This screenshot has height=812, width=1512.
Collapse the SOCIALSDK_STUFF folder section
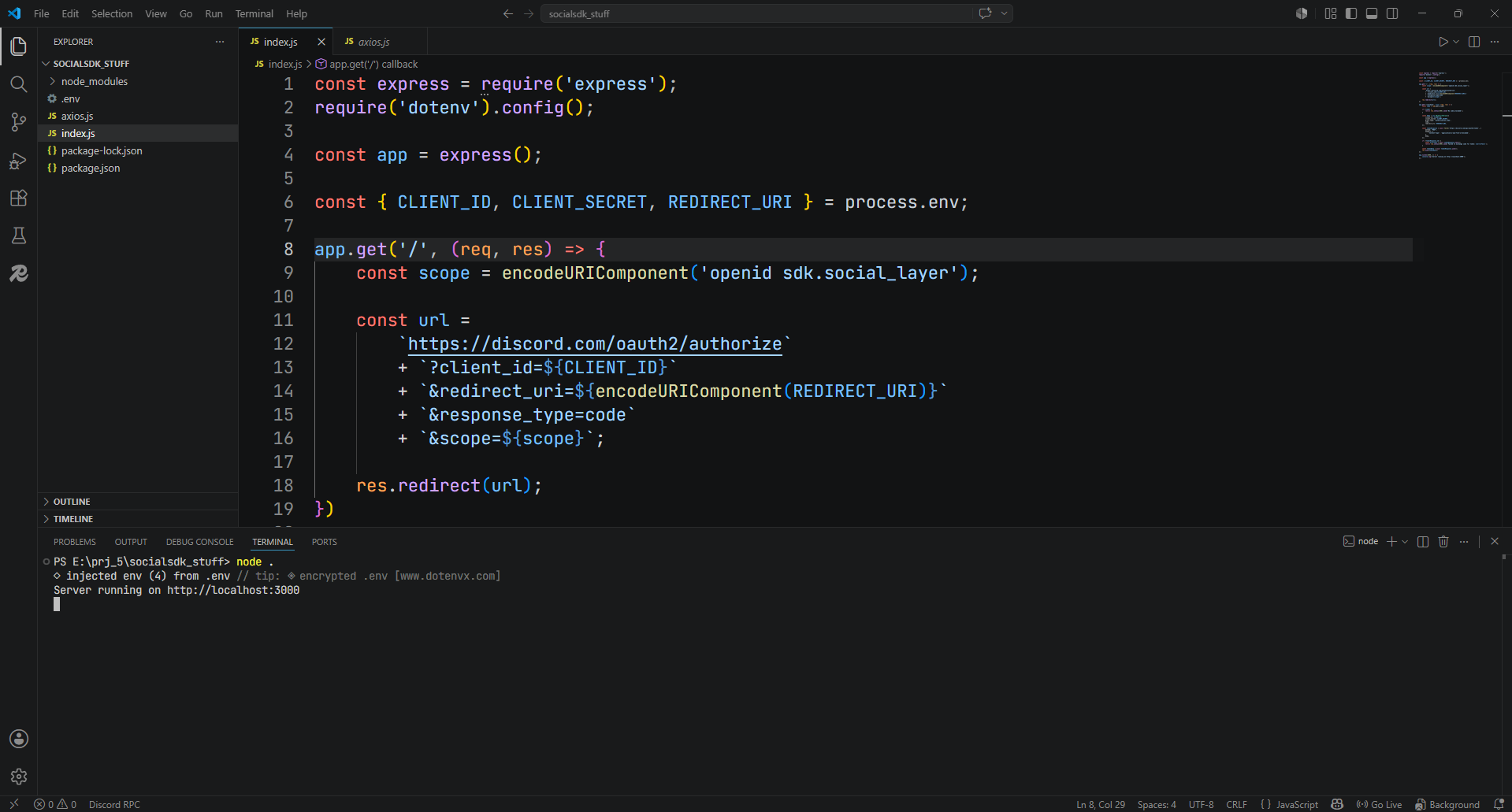(138, 64)
